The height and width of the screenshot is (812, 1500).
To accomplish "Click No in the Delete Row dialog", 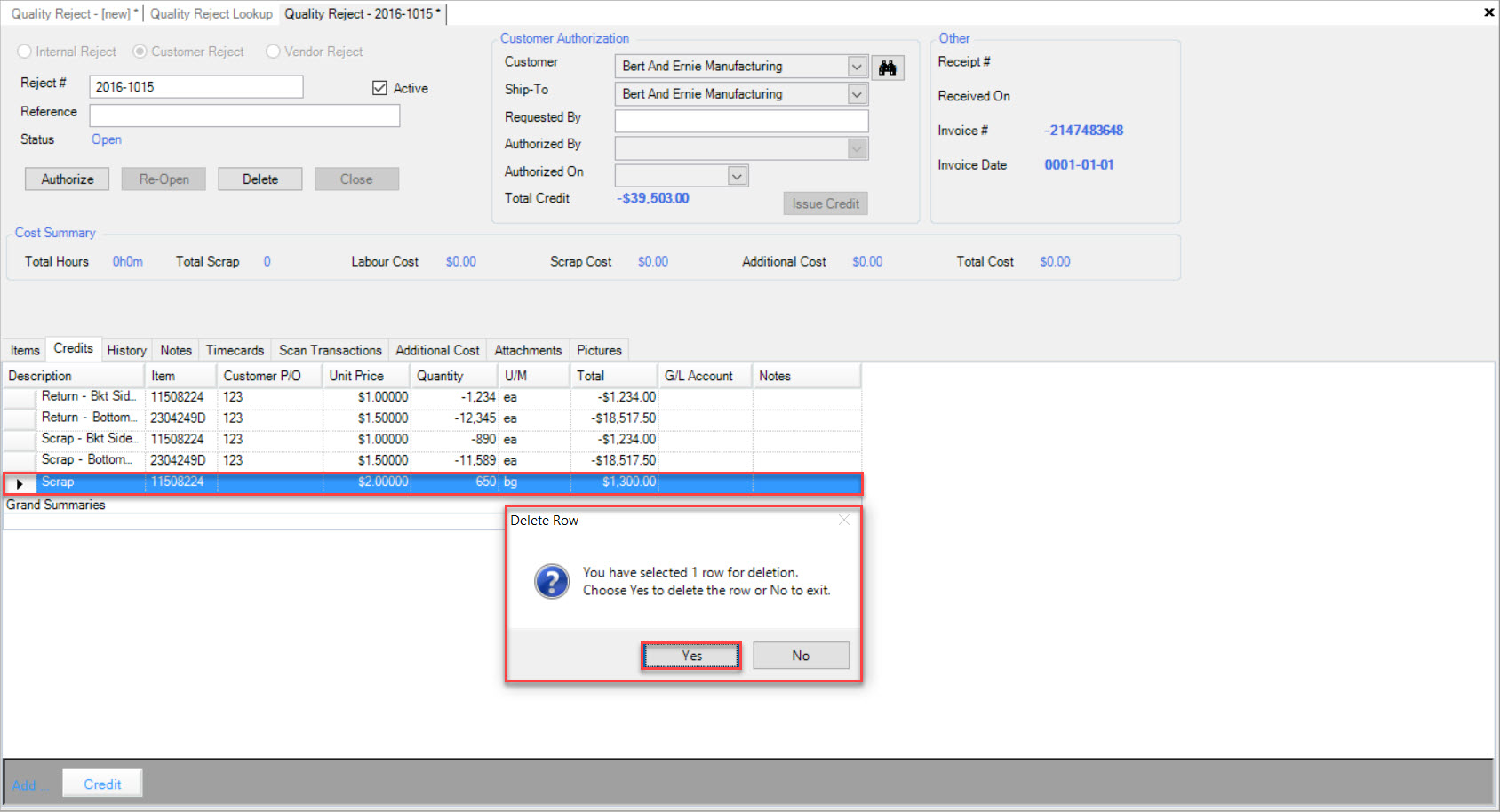I will [x=801, y=656].
